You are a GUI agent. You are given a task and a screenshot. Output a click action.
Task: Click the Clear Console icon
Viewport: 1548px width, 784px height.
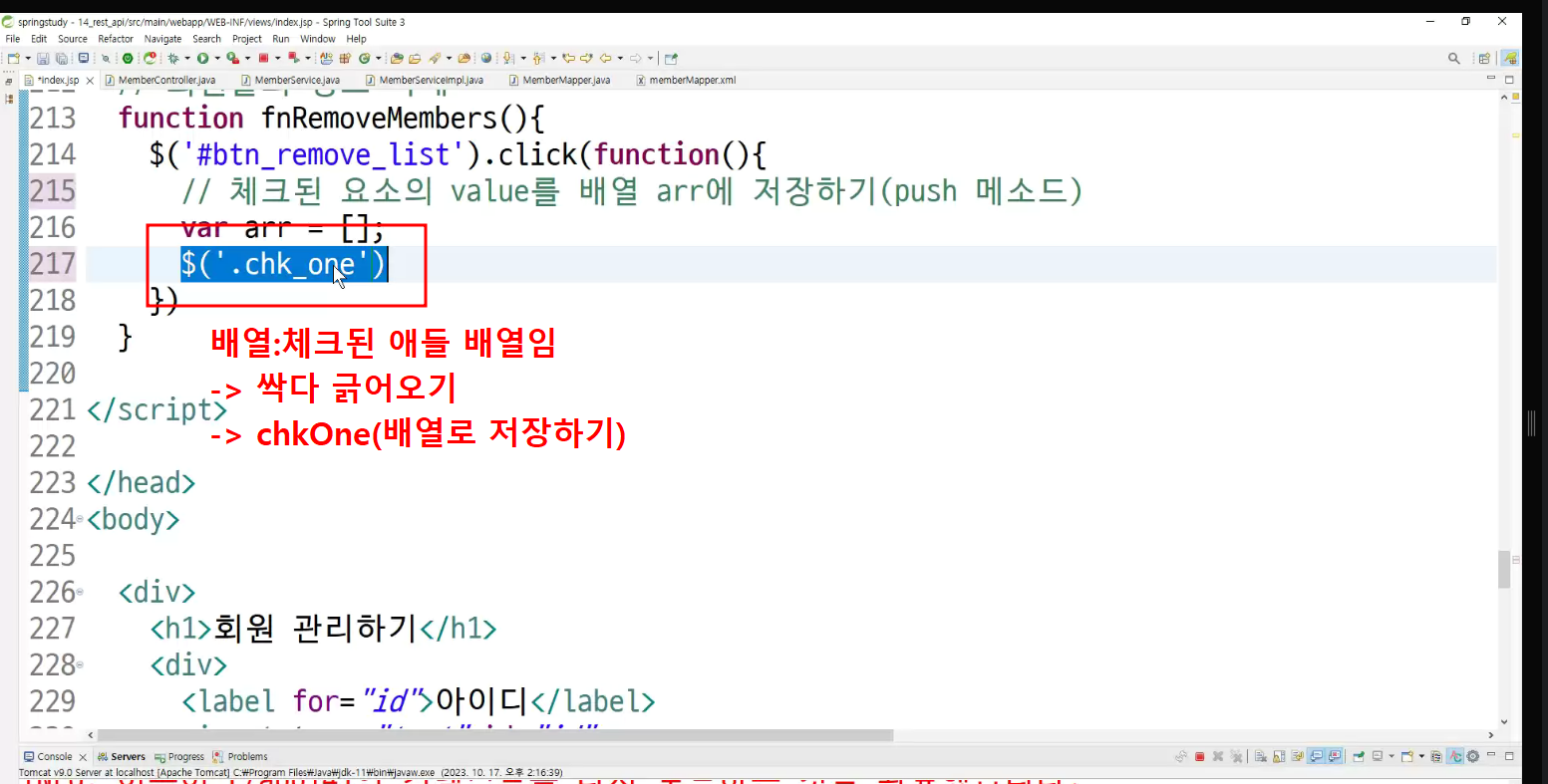tap(1260, 757)
